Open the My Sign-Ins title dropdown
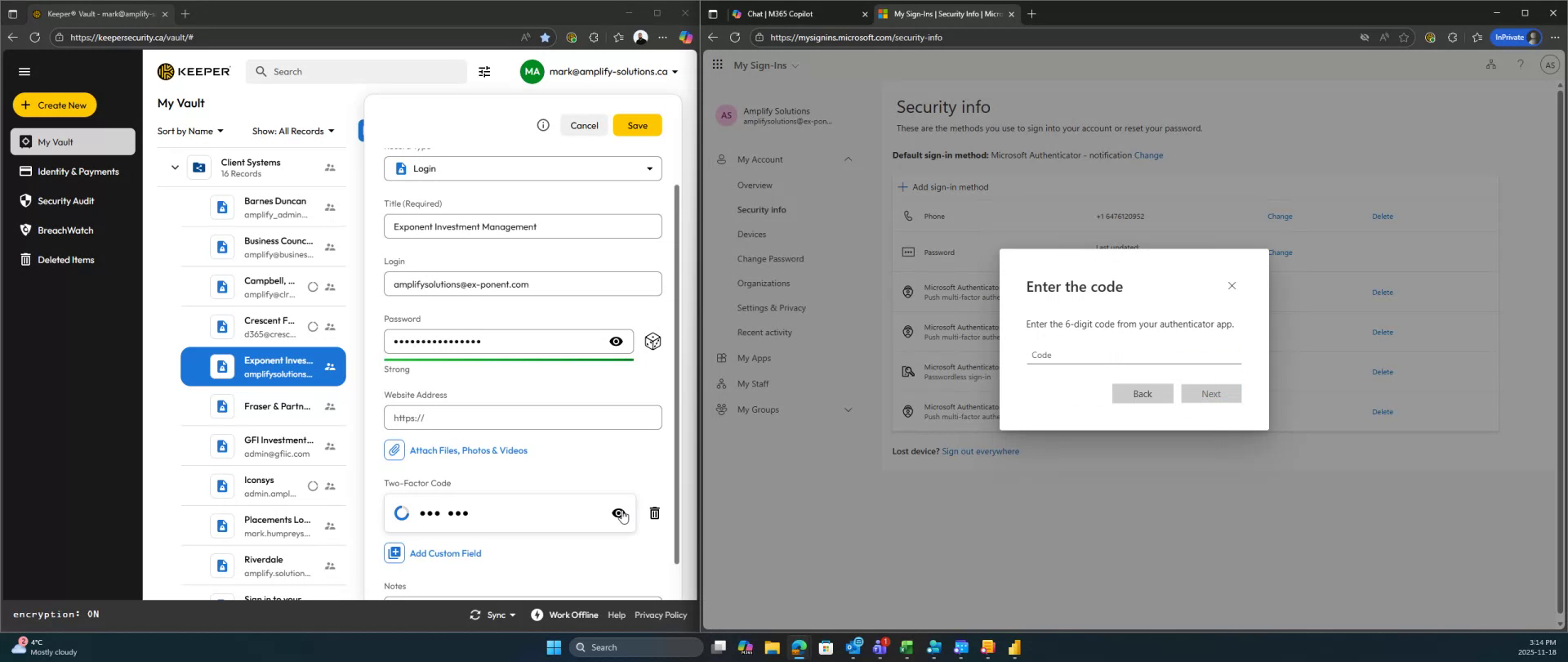 point(766,65)
